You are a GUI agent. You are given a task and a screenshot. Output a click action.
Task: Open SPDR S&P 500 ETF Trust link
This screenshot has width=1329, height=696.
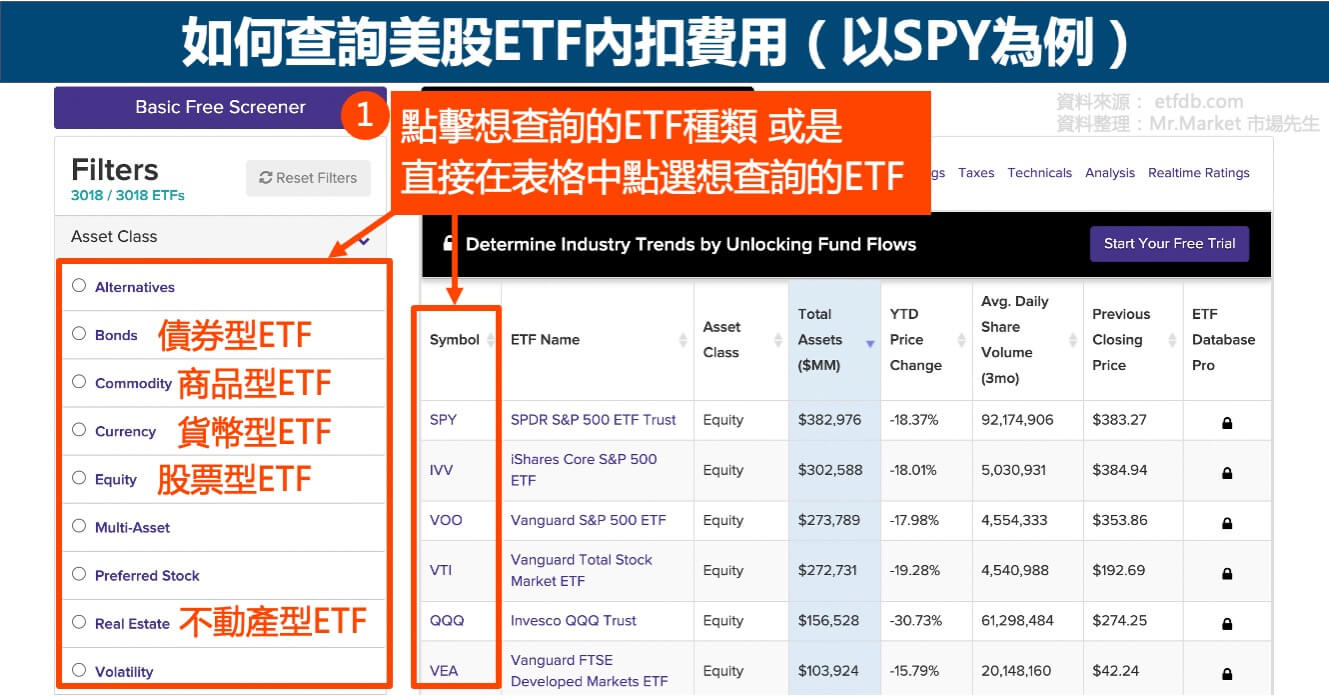[x=593, y=420]
